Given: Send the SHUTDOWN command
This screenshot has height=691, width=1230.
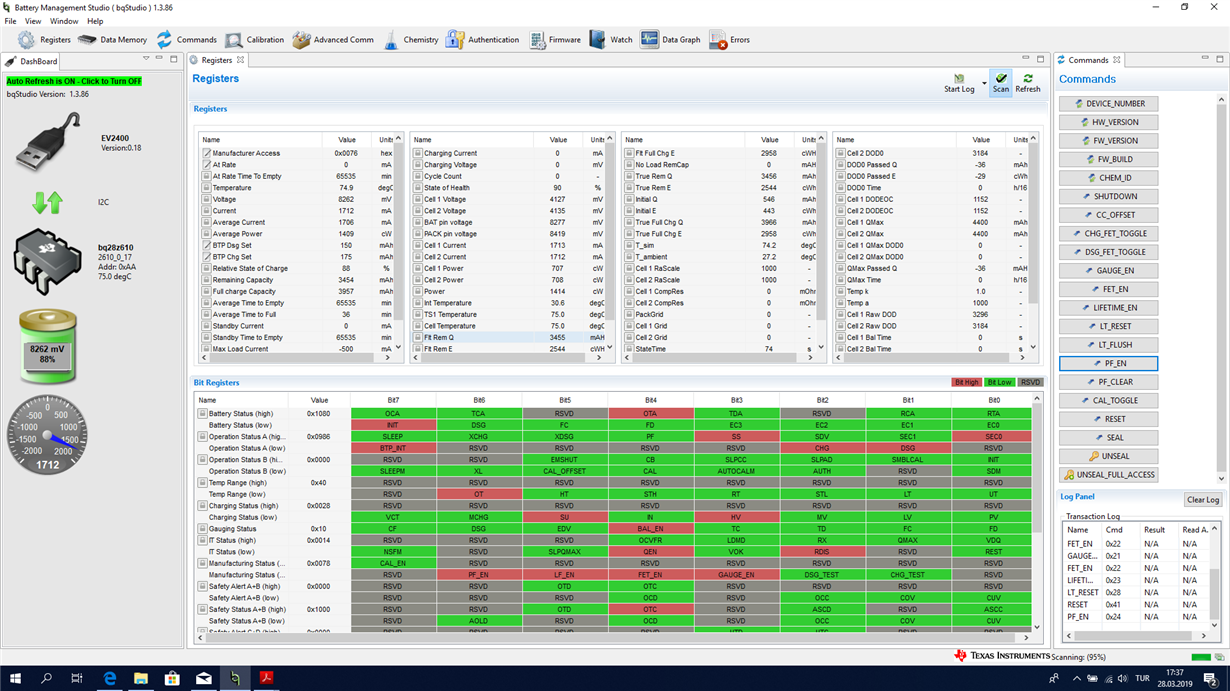Looking at the screenshot, I should (1108, 197).
